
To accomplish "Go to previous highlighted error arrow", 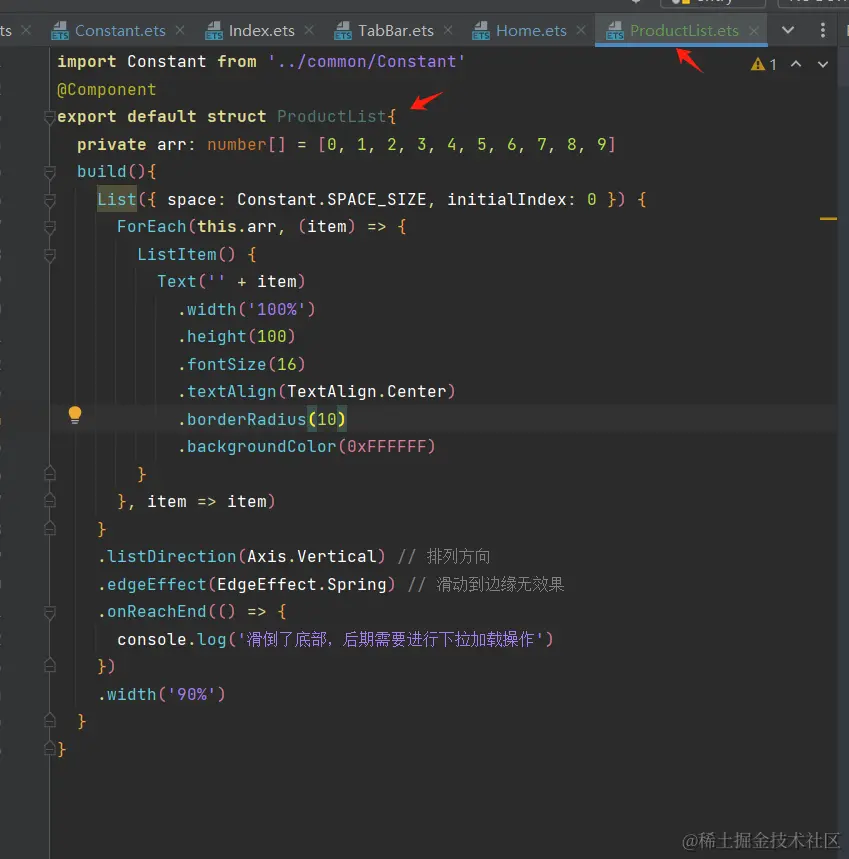I will pyautogui.click(x=796, y=64).
